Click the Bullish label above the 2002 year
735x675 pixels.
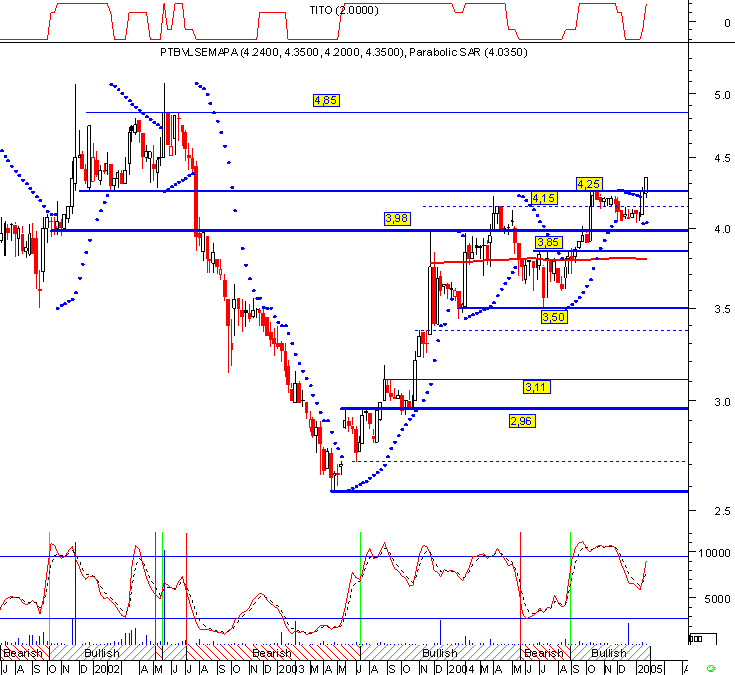point(102,653)
